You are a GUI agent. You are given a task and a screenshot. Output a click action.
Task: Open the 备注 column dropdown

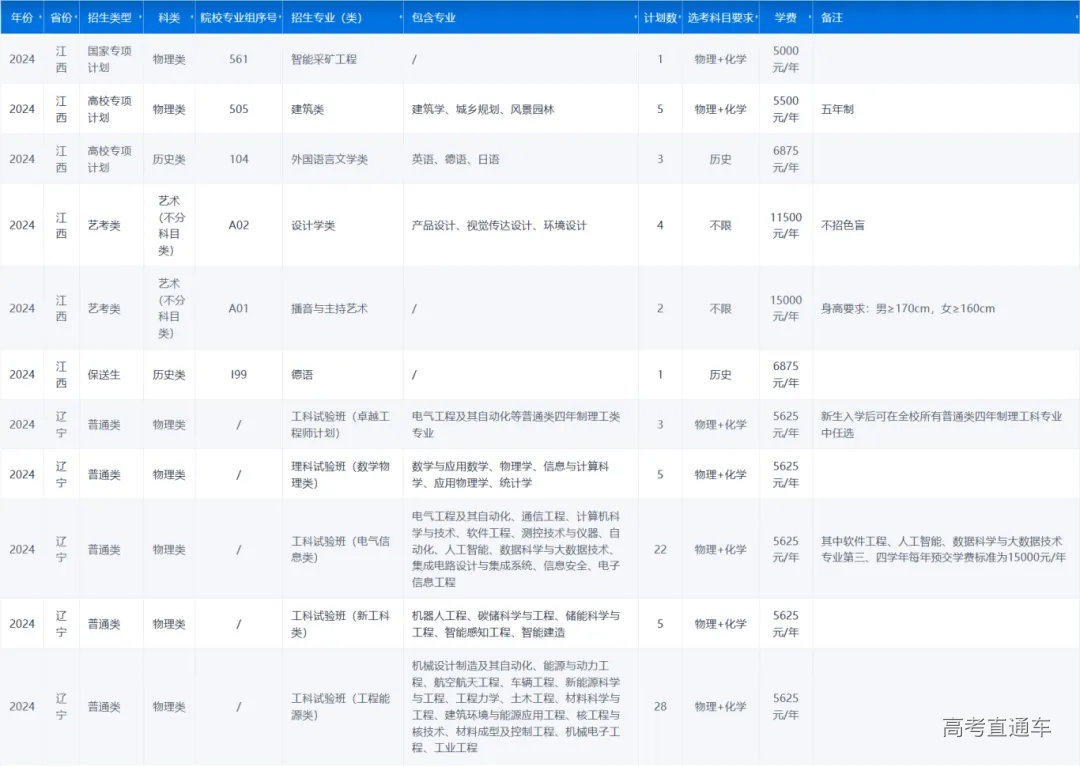(x=1075, y=17)
